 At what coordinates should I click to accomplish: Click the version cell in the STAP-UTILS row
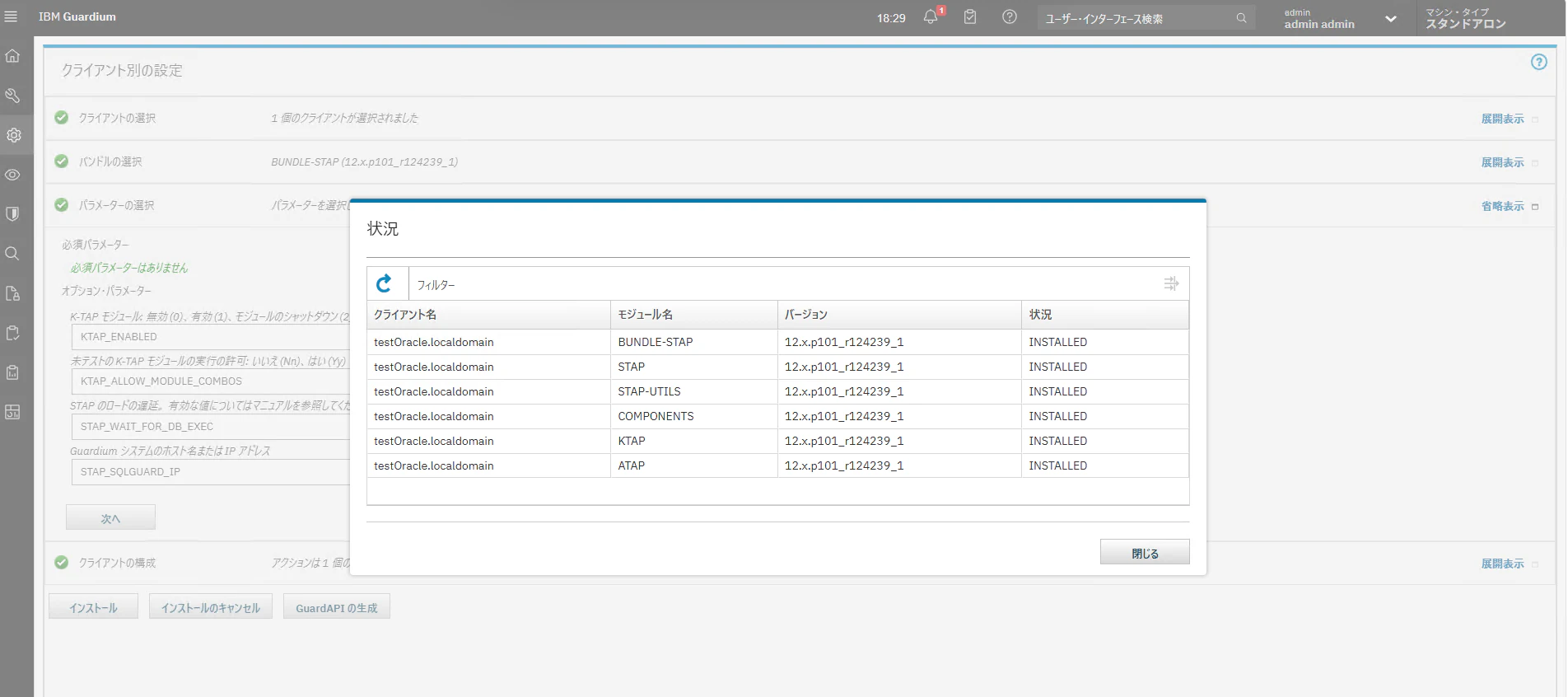(x=899, y=391)
